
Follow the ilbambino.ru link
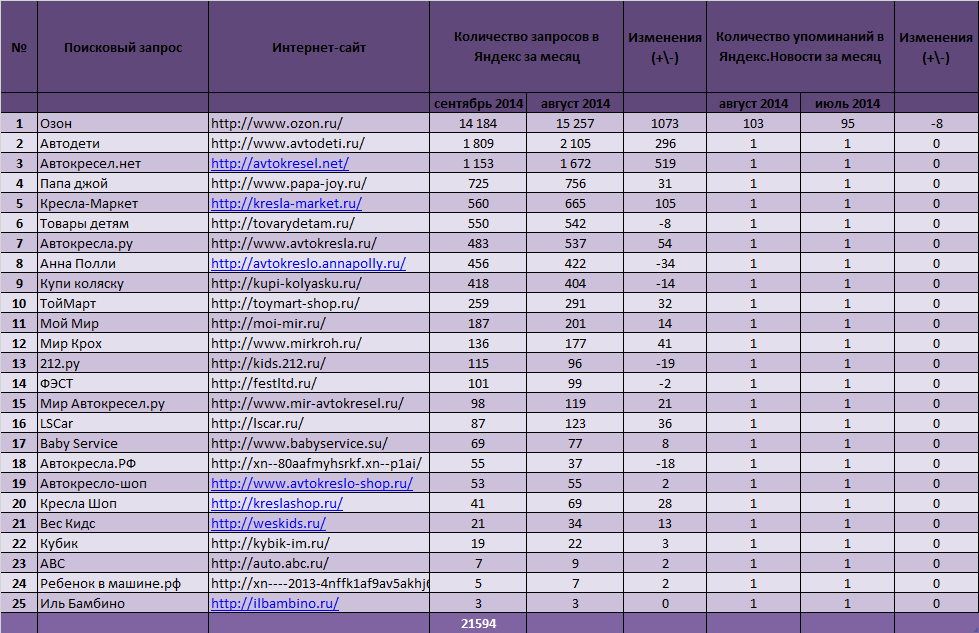(x=275, y=603)
